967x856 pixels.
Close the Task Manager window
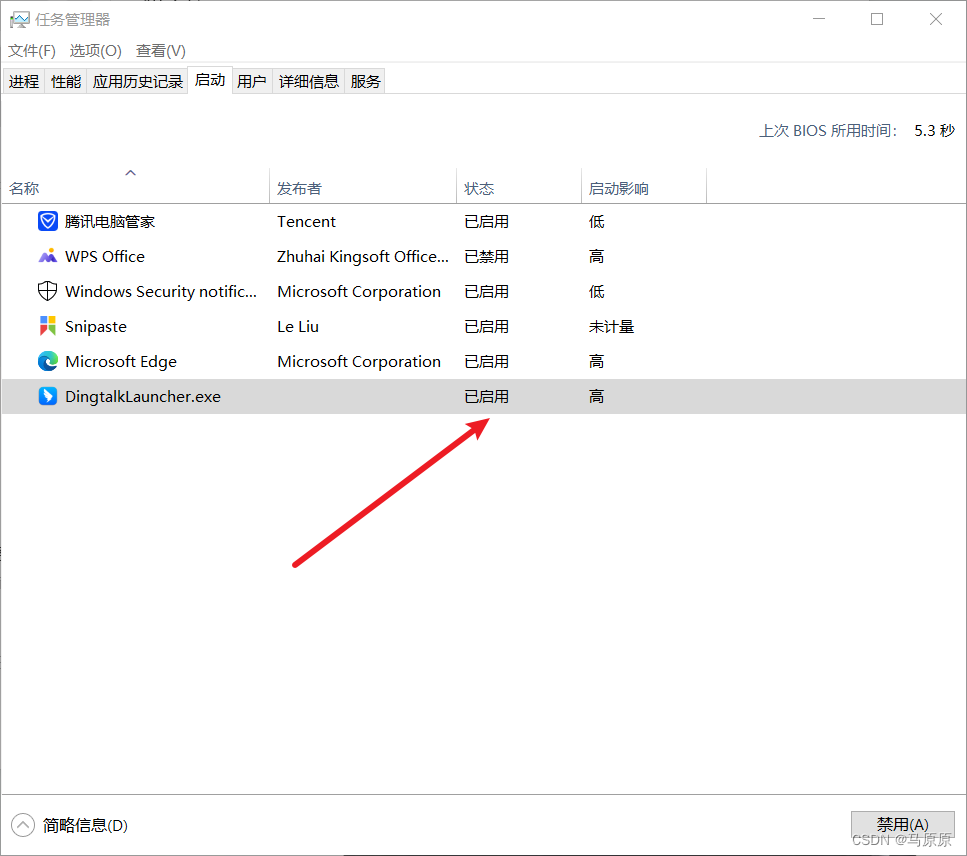tap(936, 19)
